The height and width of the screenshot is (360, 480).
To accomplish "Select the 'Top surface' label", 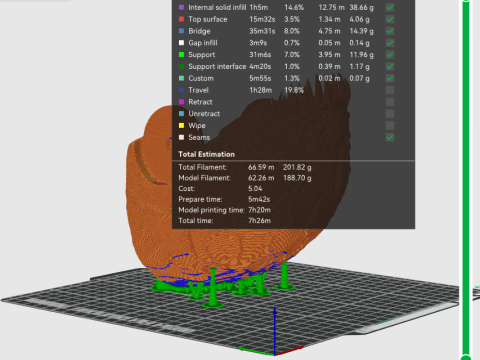I will pyautogui.click(x=208, y=19).
